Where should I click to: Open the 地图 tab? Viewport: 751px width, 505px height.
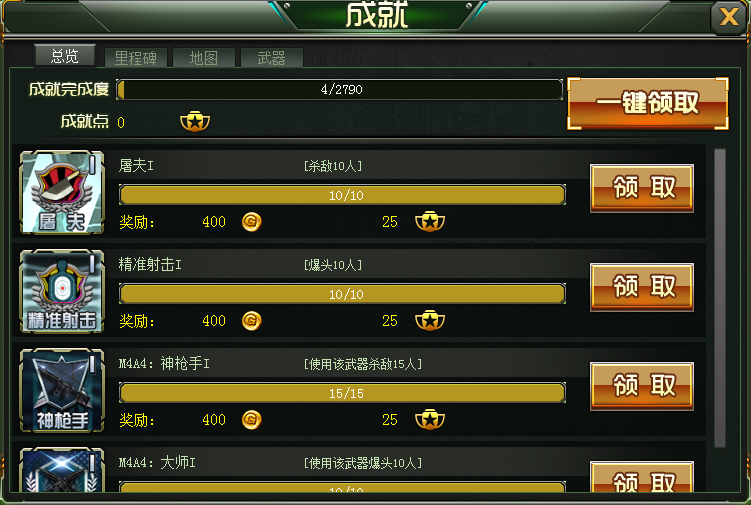[x=204, y=58]
